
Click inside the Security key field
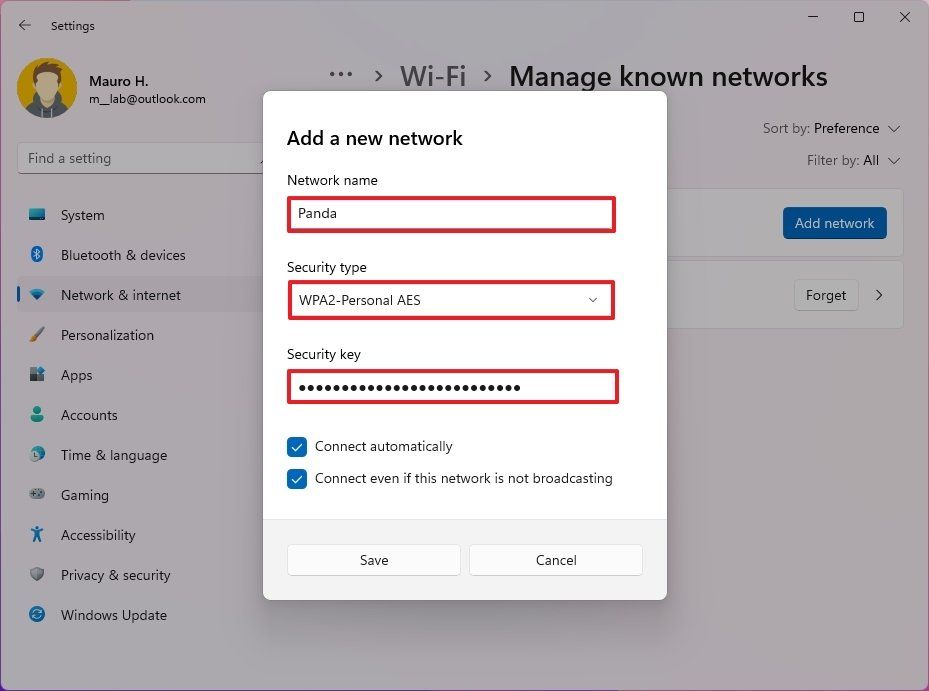[x=452, y=386]
